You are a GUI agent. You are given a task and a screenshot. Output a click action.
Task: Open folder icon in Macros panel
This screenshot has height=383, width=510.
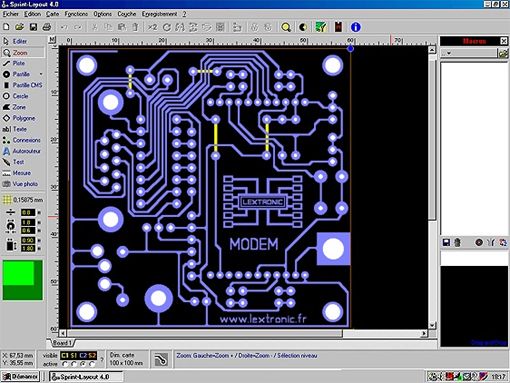coord(503,53)
